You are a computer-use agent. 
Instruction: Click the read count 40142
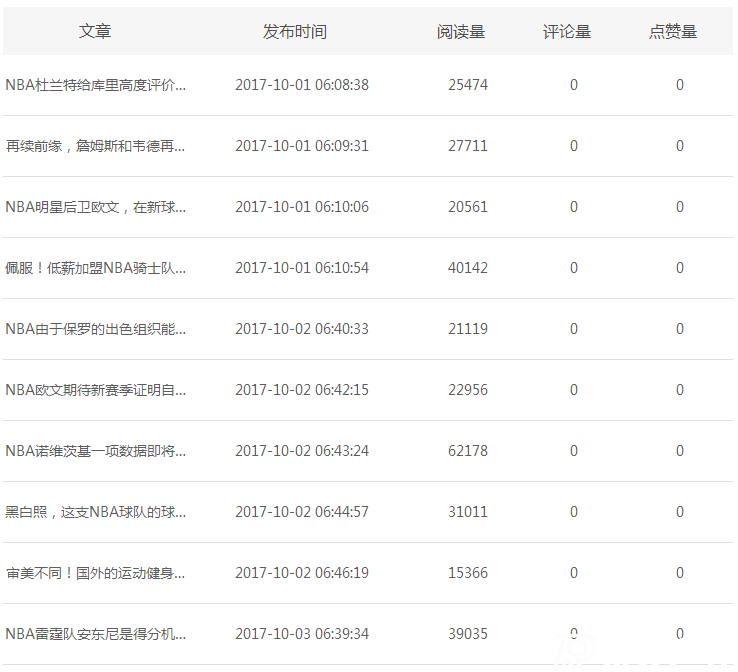468,268
